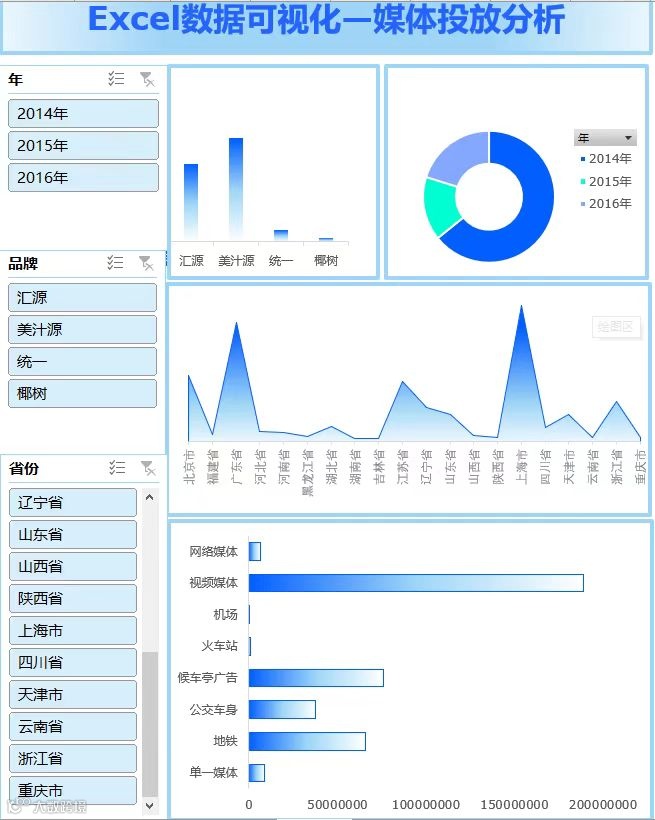Image resolution: width=655 pixels, height=820 pixels.
Task: Click the 2014年 legend color marker
Action: point(583,158)
